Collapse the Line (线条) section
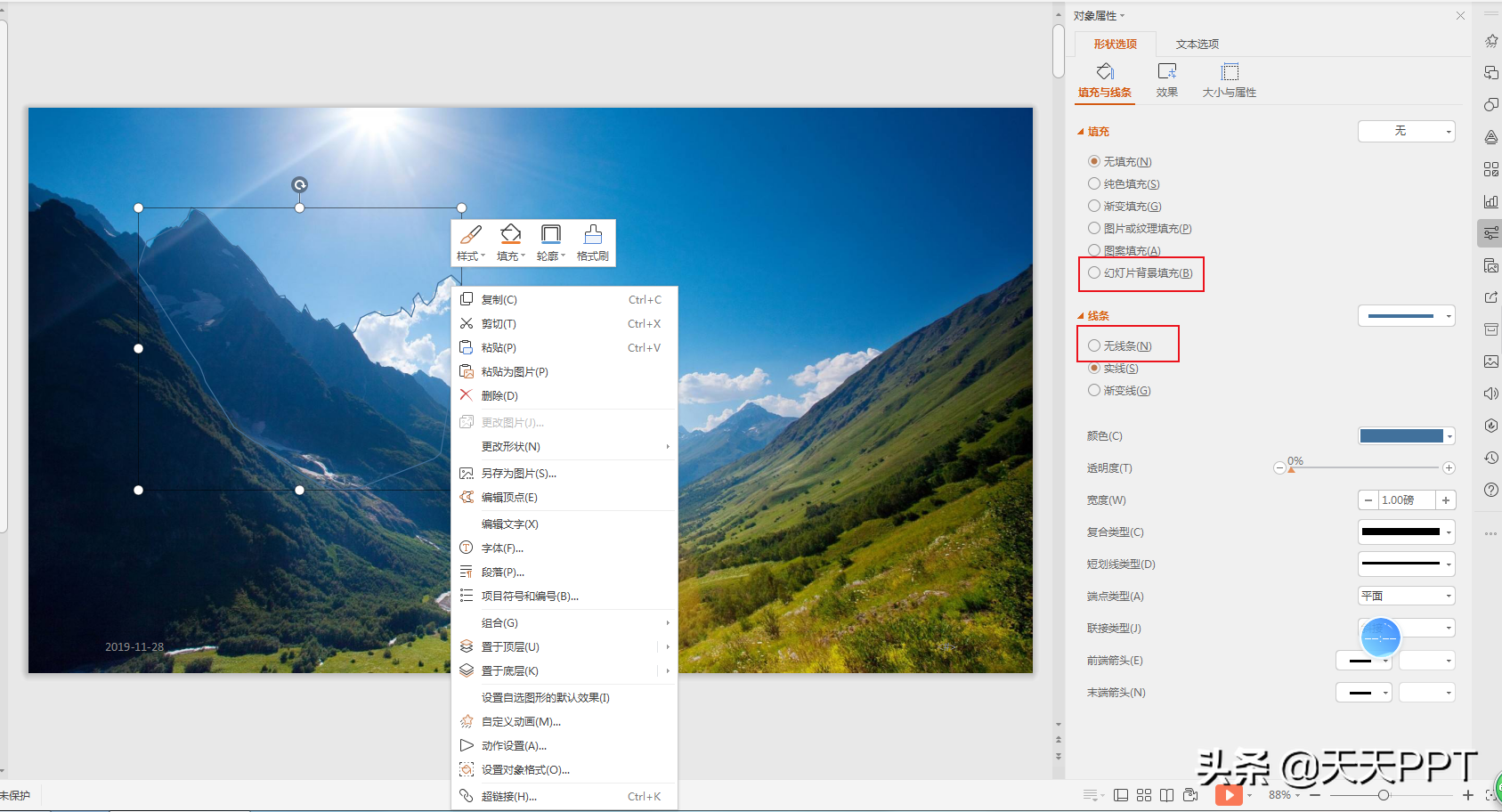This screenshot has height=812, width=1502. [x=1081, y=316]
